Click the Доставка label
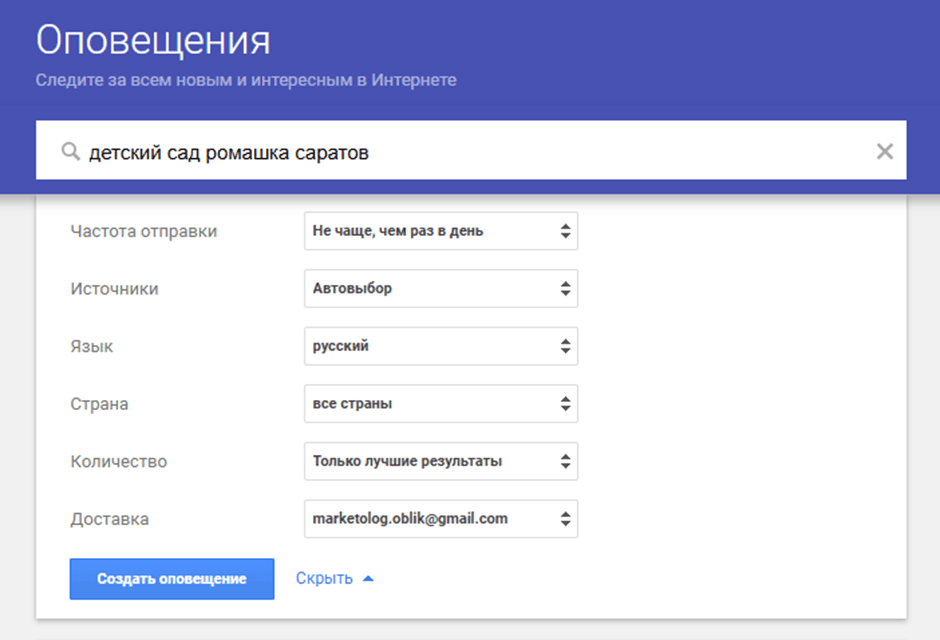The image size is (940, 640). click(x=110, y=520)
